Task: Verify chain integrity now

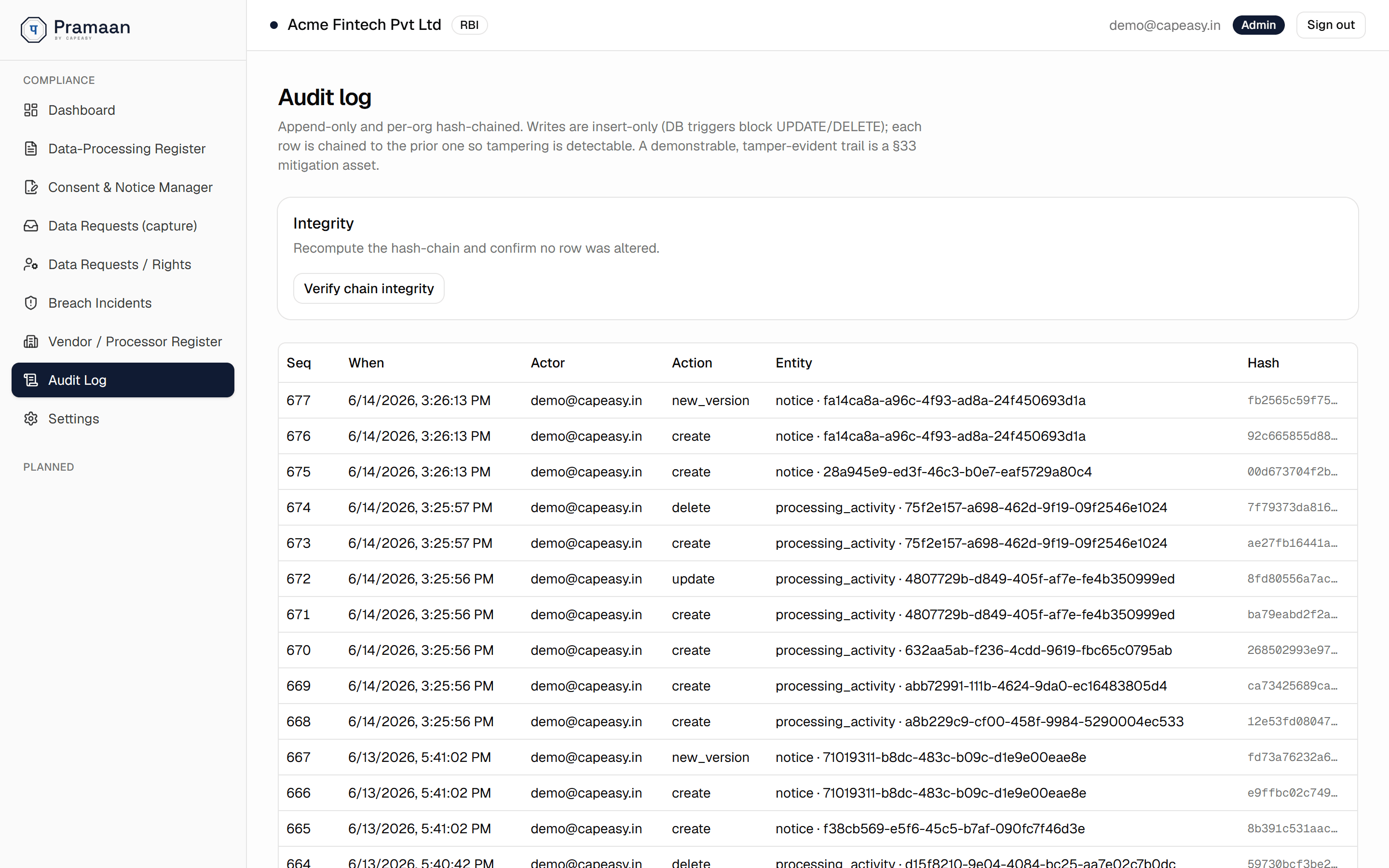Action: pyautogui.click(x=368, y=288)
